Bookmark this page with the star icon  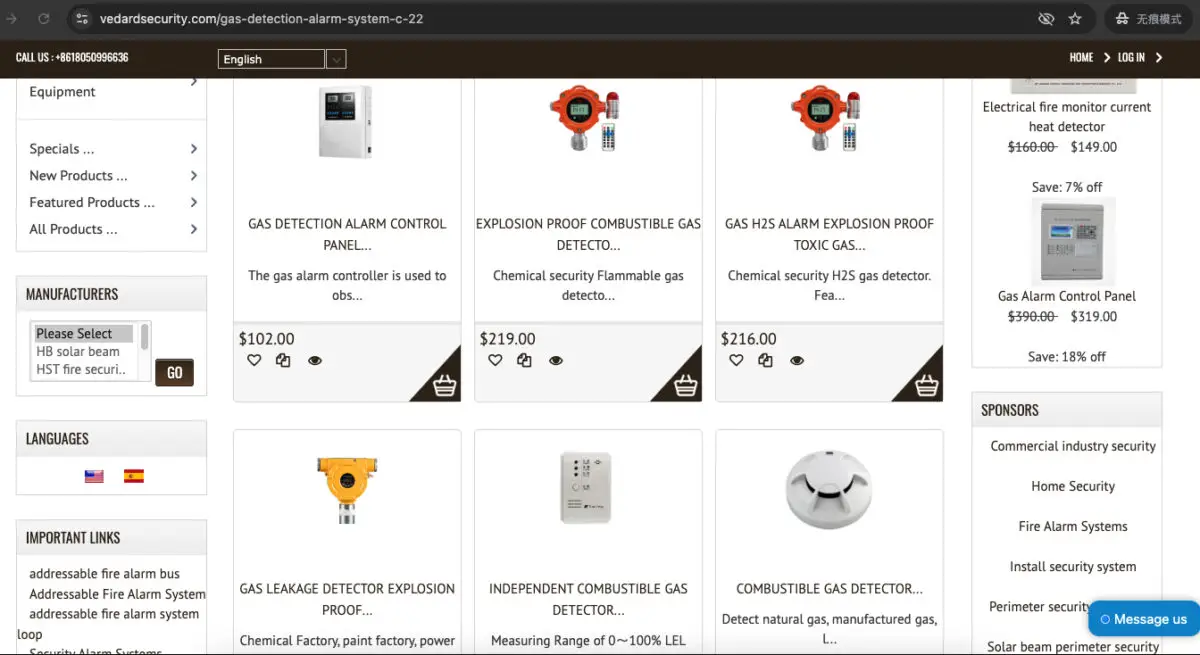coord(1075,19)
